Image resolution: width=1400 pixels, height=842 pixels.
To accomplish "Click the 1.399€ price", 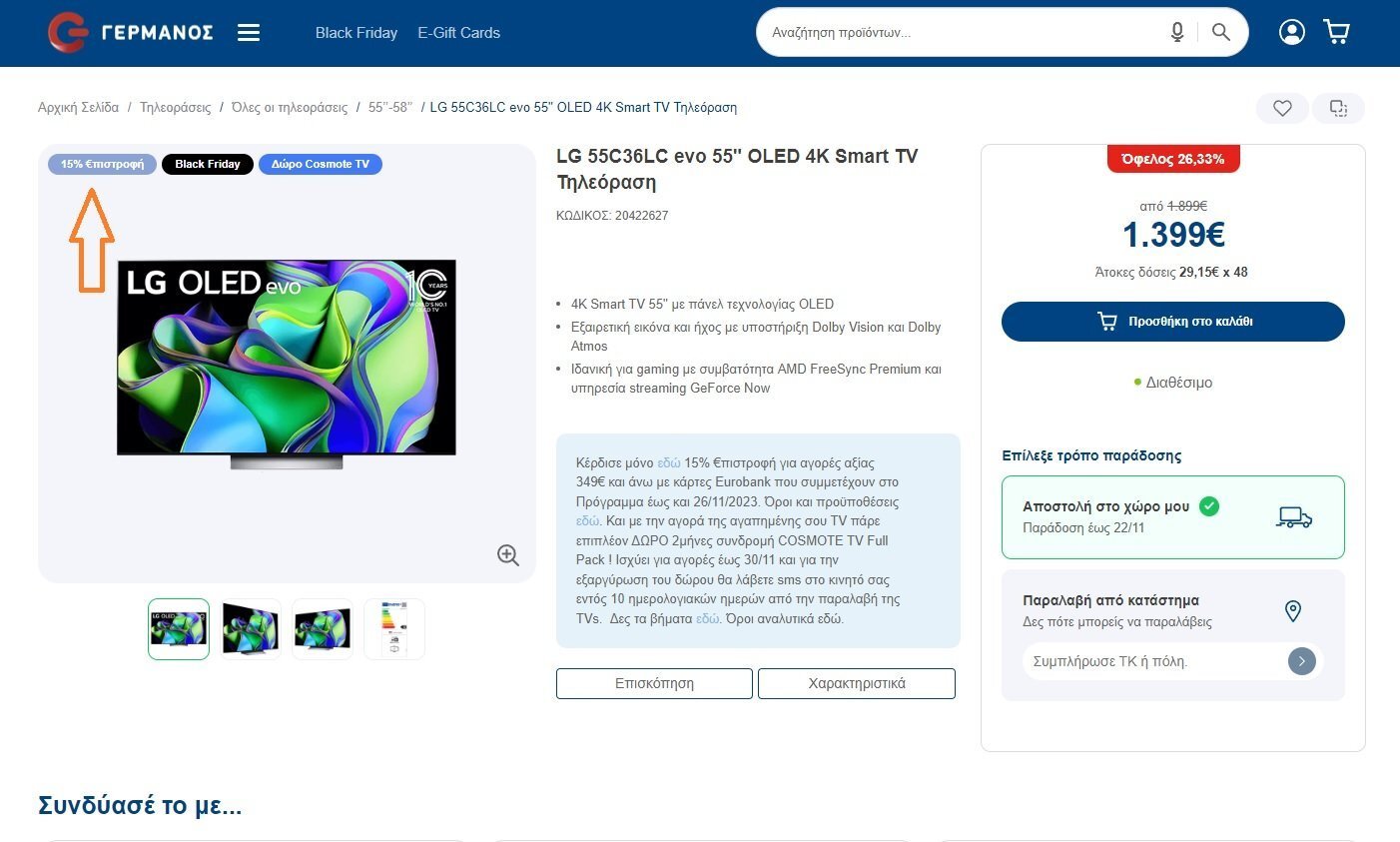I will coord(1173,235).
